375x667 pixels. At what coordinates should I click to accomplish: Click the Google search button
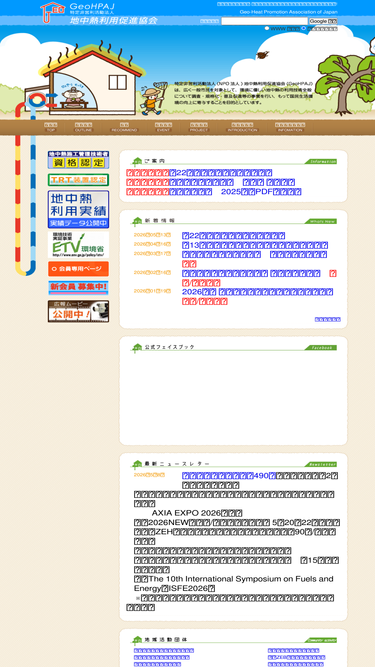pyautogui.click(x=323, y=21)
